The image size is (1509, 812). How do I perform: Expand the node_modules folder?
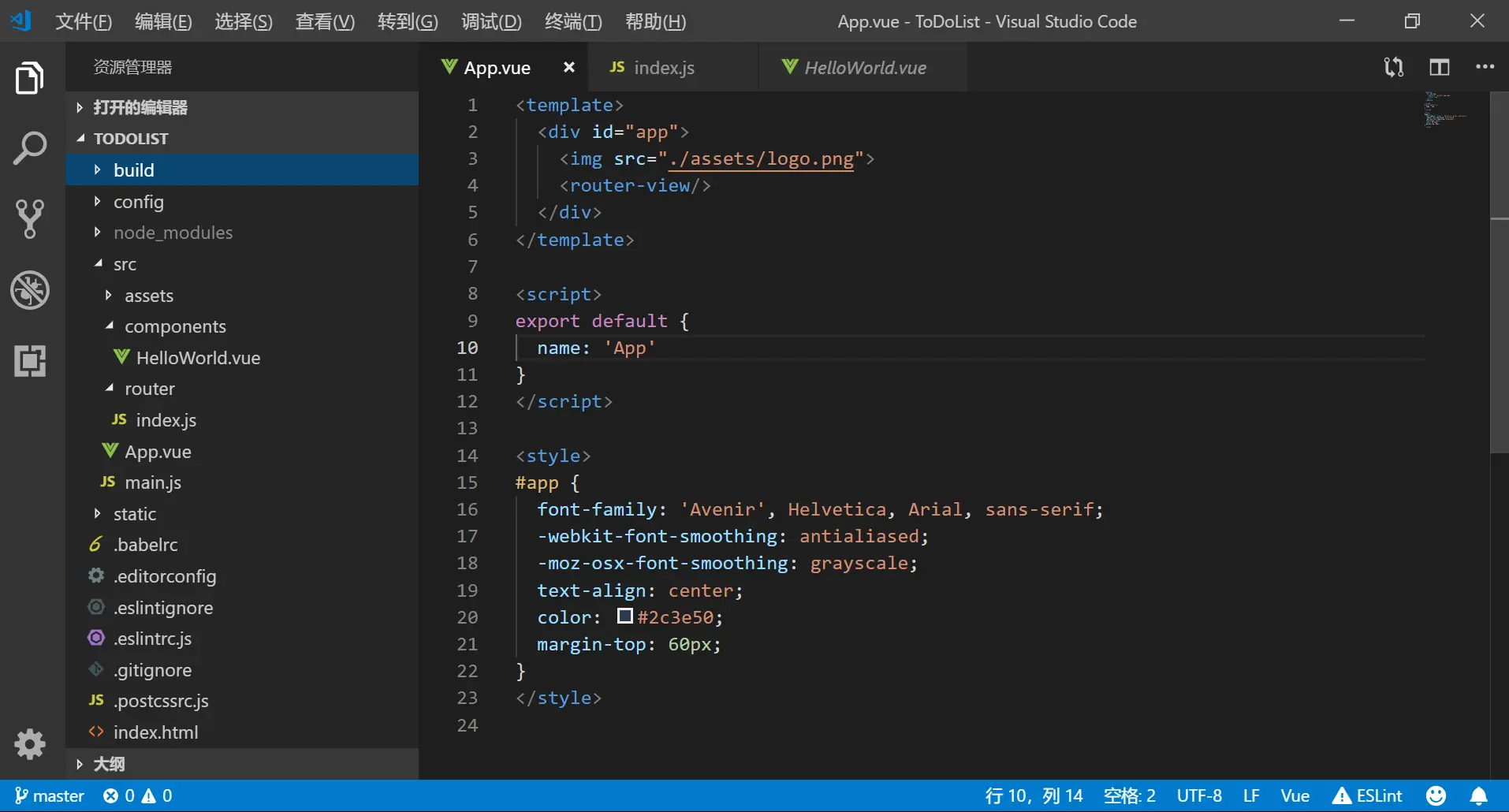97,232
